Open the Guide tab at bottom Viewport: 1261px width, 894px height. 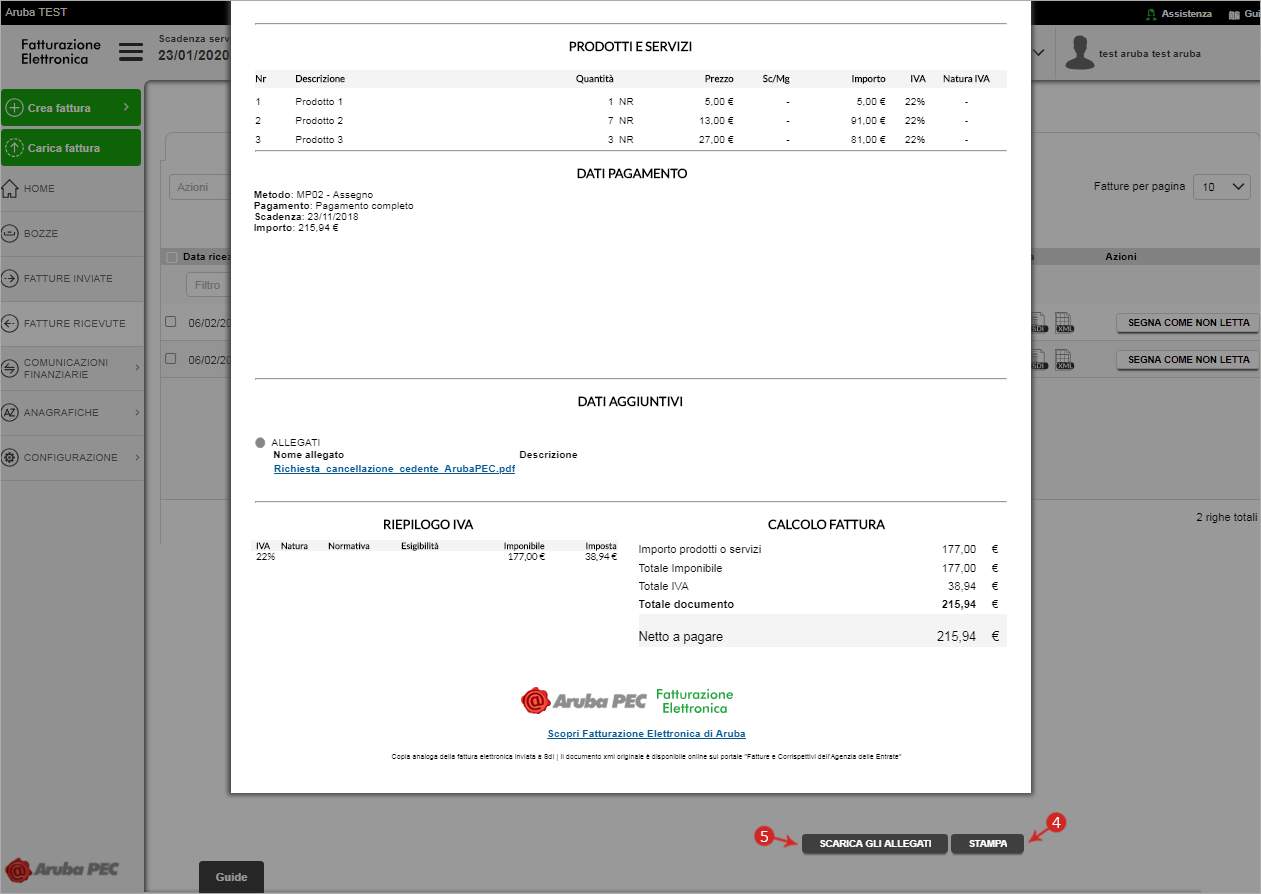point(231,876)
